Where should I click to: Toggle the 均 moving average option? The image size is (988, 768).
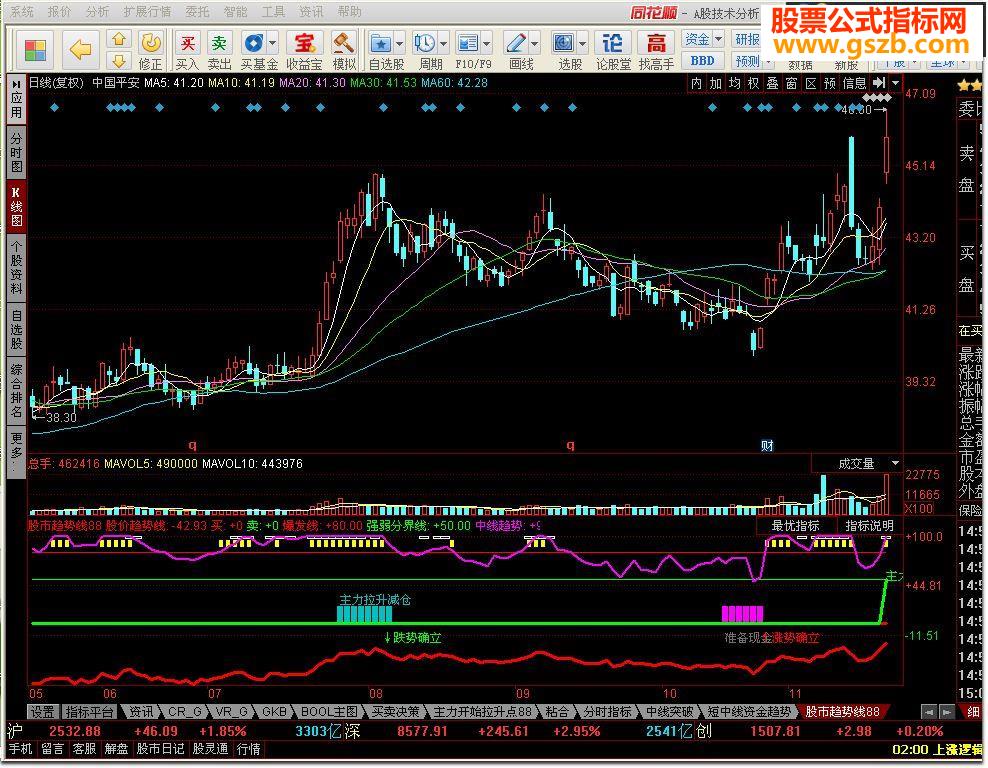[x=734, y=83]
